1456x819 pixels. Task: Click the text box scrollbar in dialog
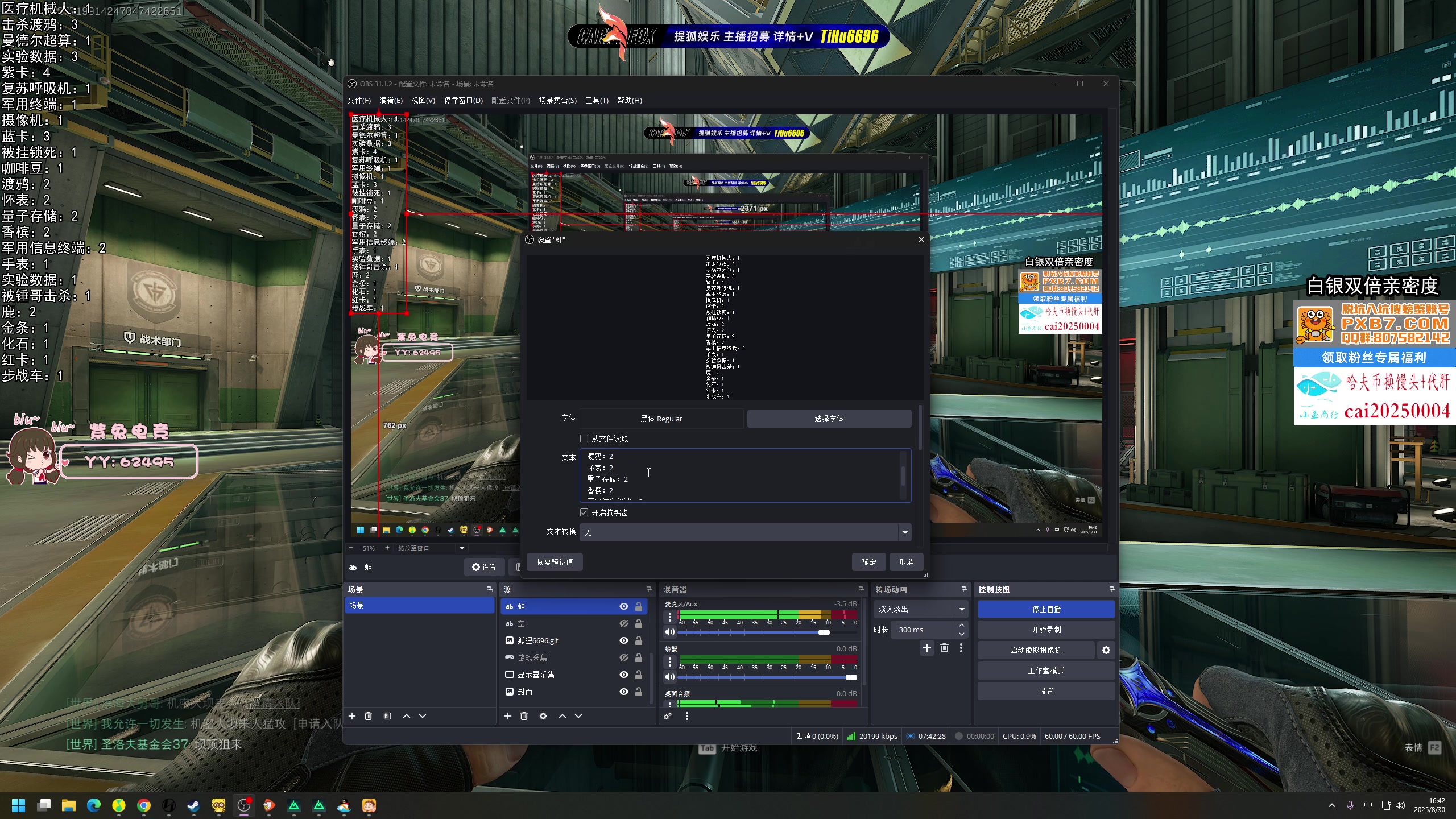pos(903,475)
